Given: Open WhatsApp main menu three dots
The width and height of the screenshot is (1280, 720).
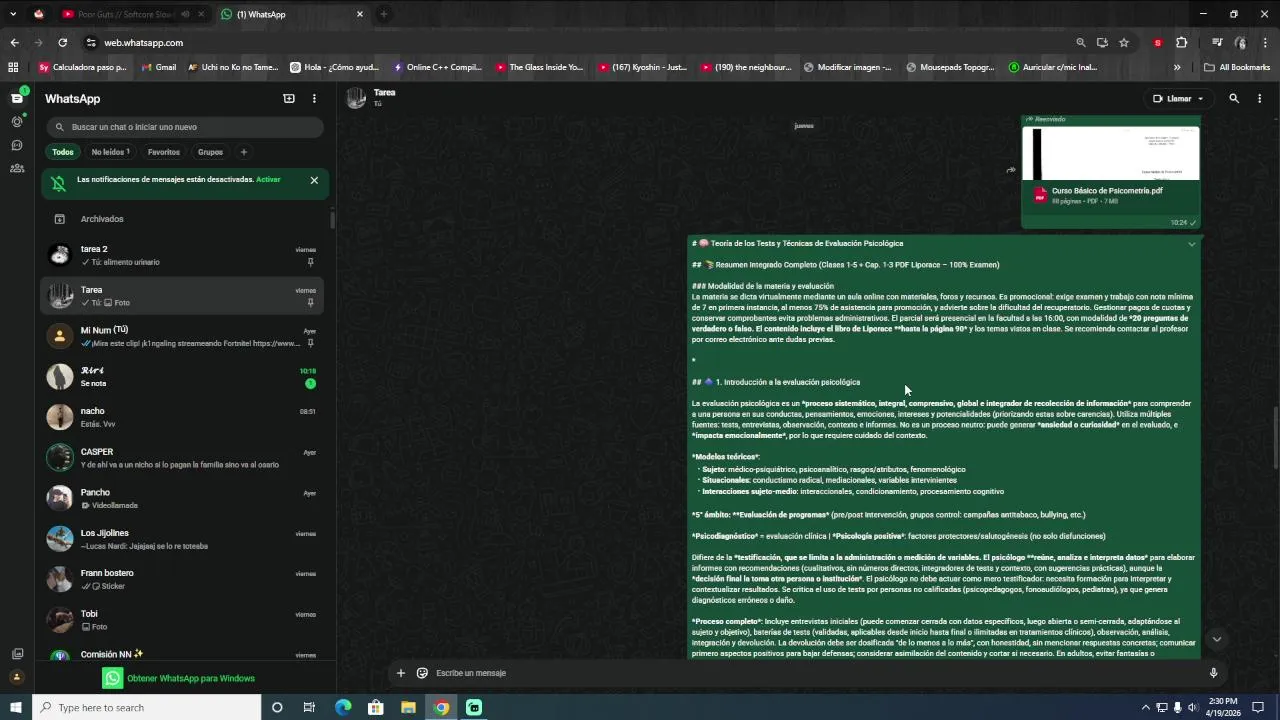Looking at the screenshot, I should [x=314, y=99].
